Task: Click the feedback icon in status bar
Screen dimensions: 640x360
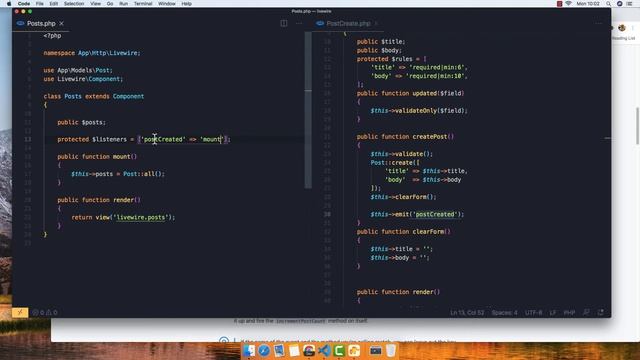Action: pos(586,313)
